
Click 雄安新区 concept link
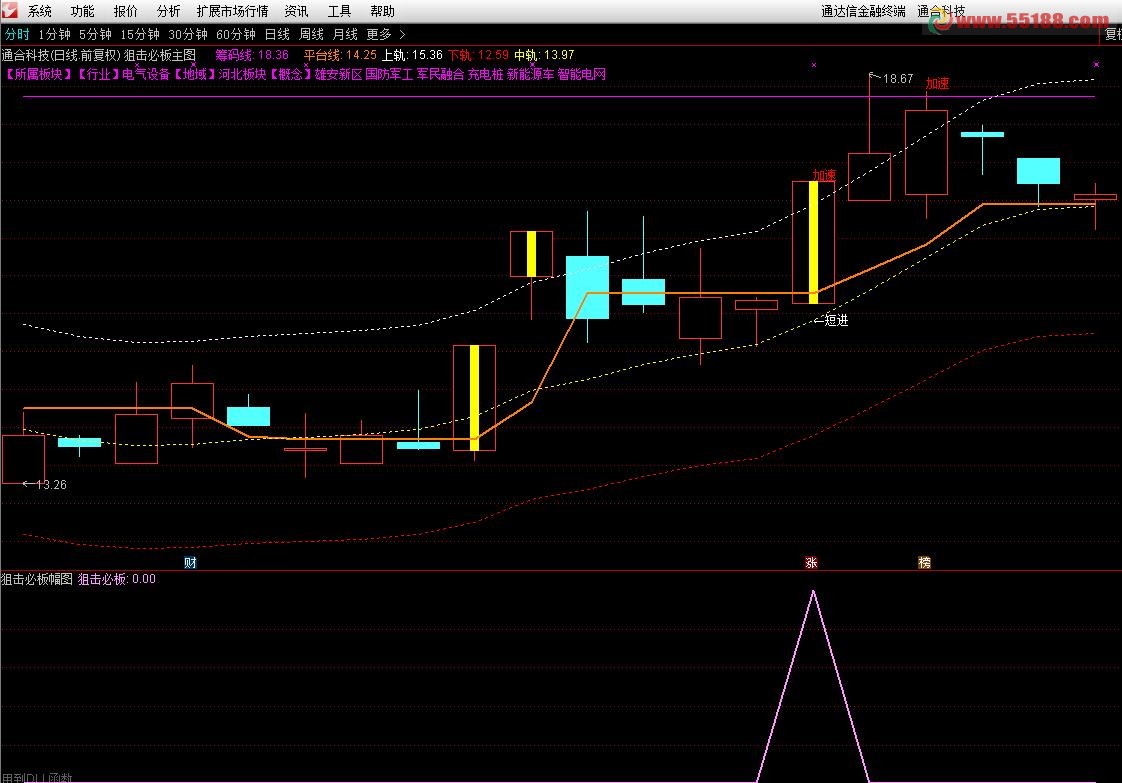338,75
